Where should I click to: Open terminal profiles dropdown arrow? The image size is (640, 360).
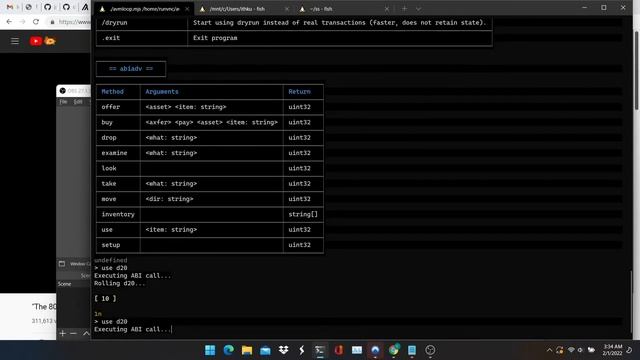pos(418,9)
